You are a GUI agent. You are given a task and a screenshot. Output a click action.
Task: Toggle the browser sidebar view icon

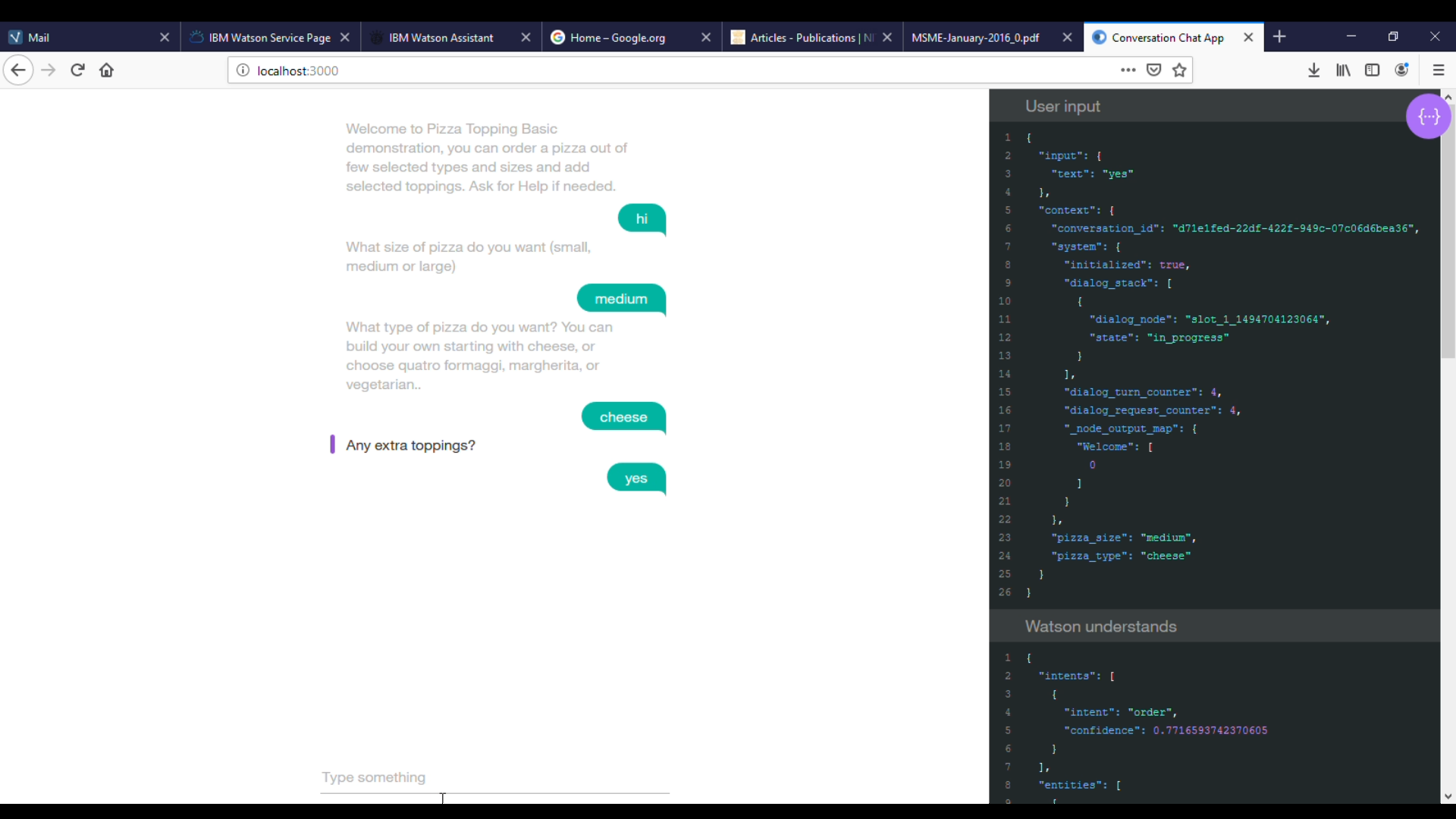(x=1372, y=71)
